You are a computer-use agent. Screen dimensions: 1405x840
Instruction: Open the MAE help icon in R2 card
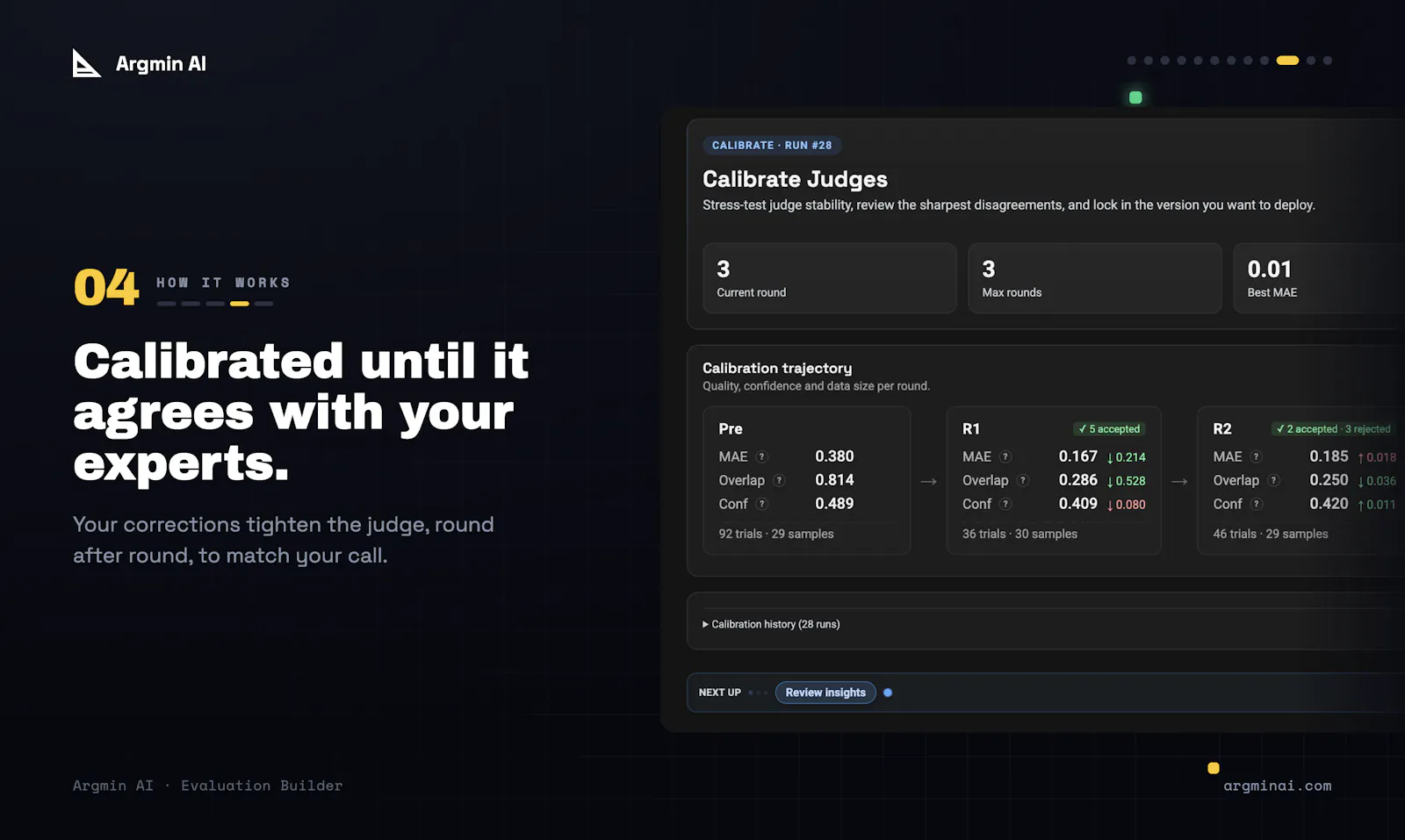[1257, 456]
